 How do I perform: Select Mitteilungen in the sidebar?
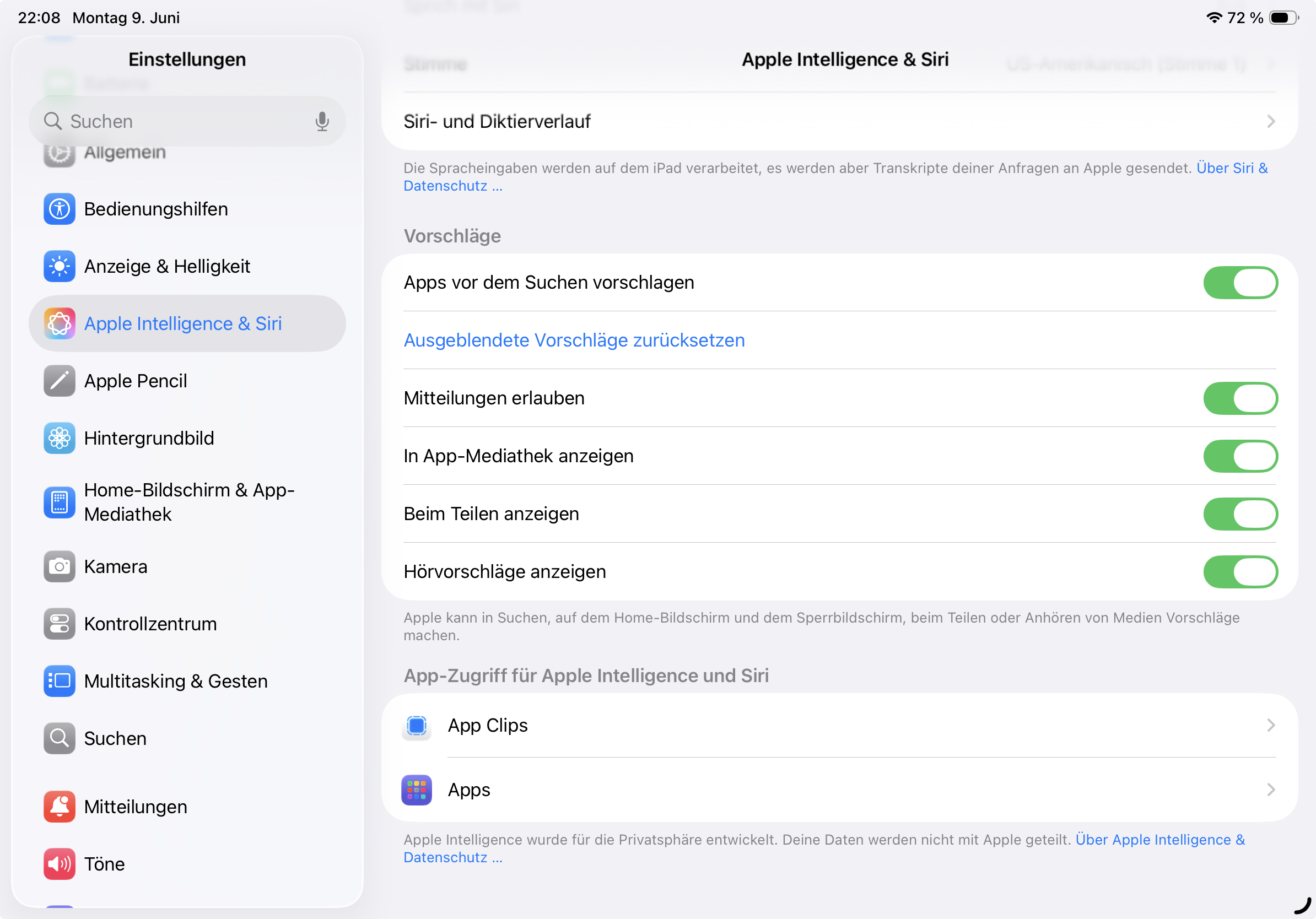[187, 807]
